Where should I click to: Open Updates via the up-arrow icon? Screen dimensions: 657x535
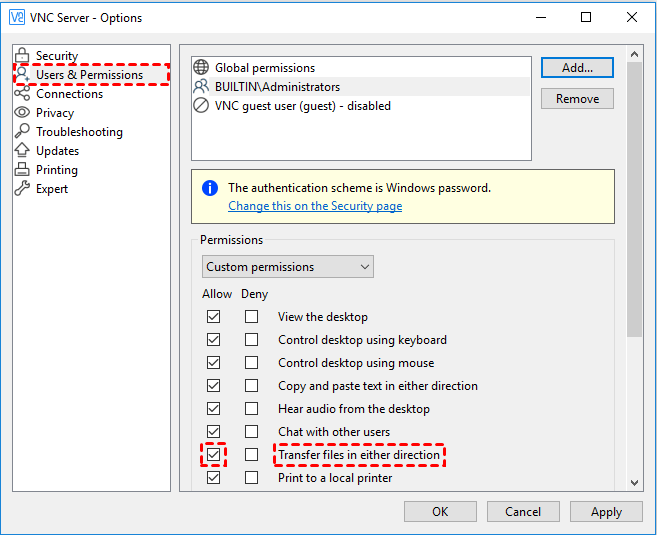tap(22, 150)
